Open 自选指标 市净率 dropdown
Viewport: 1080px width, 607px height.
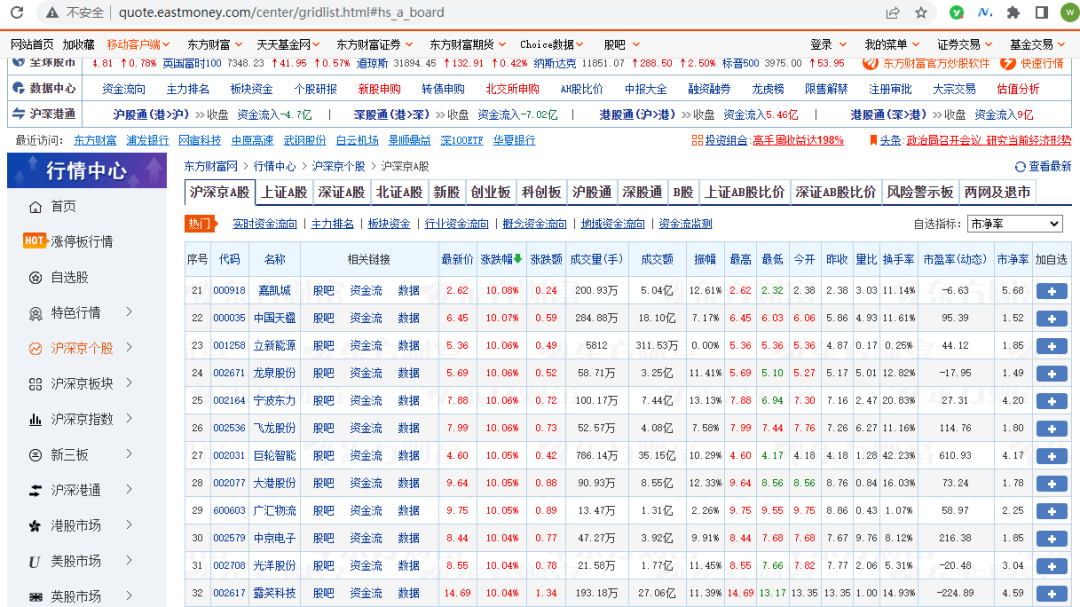[1015, 224]
